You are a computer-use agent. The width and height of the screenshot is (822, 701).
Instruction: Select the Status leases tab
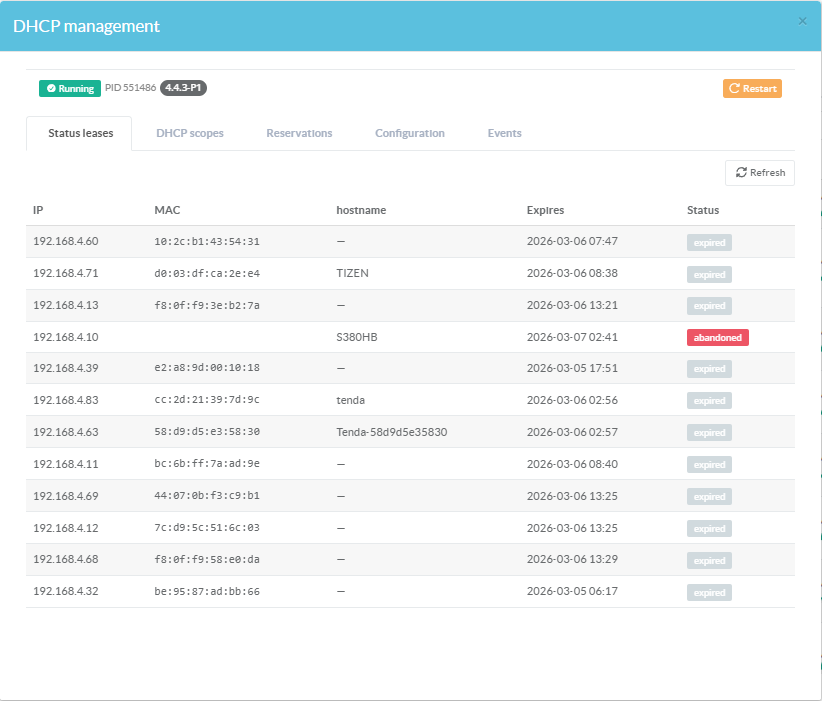tap(80, 133)
